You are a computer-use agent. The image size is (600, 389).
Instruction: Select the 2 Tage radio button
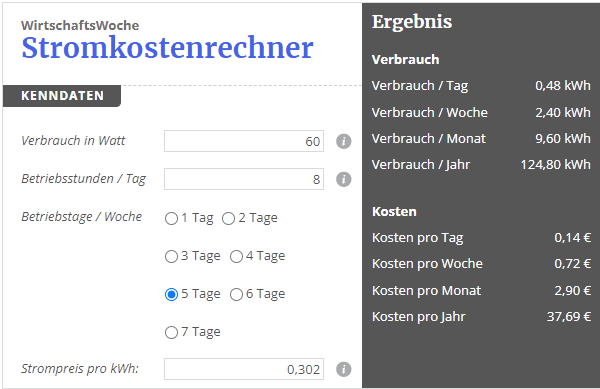pos(228,218)
